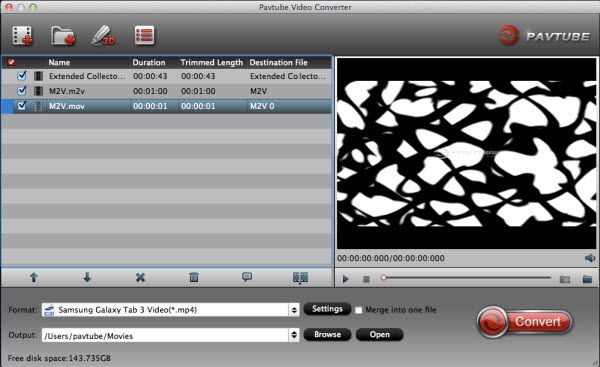Click duration 00:00:43 of first file
The width and height of the screenshot is (600, 367).
click(x=150, y=76)
